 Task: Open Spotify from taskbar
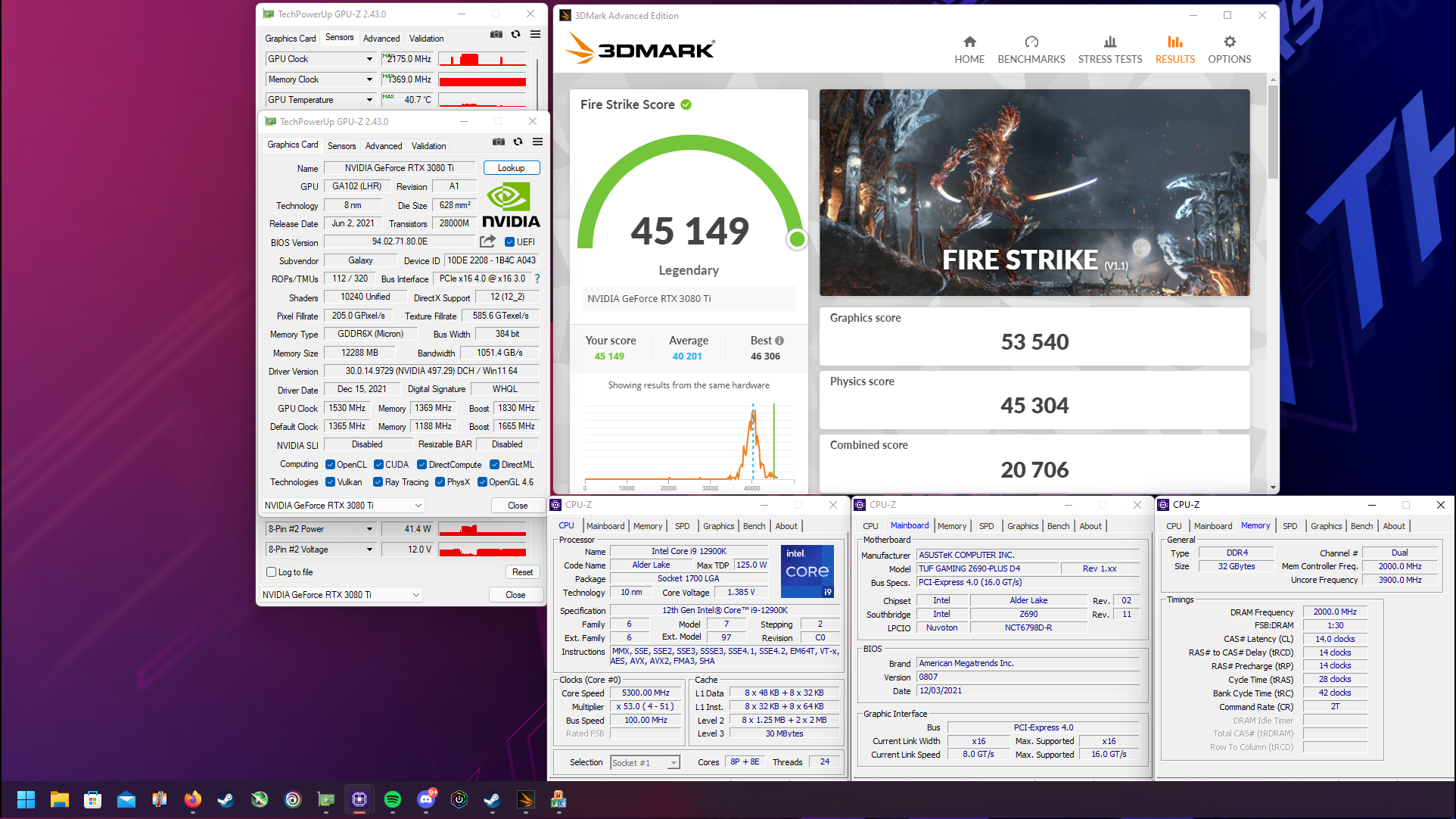[392, 799]
